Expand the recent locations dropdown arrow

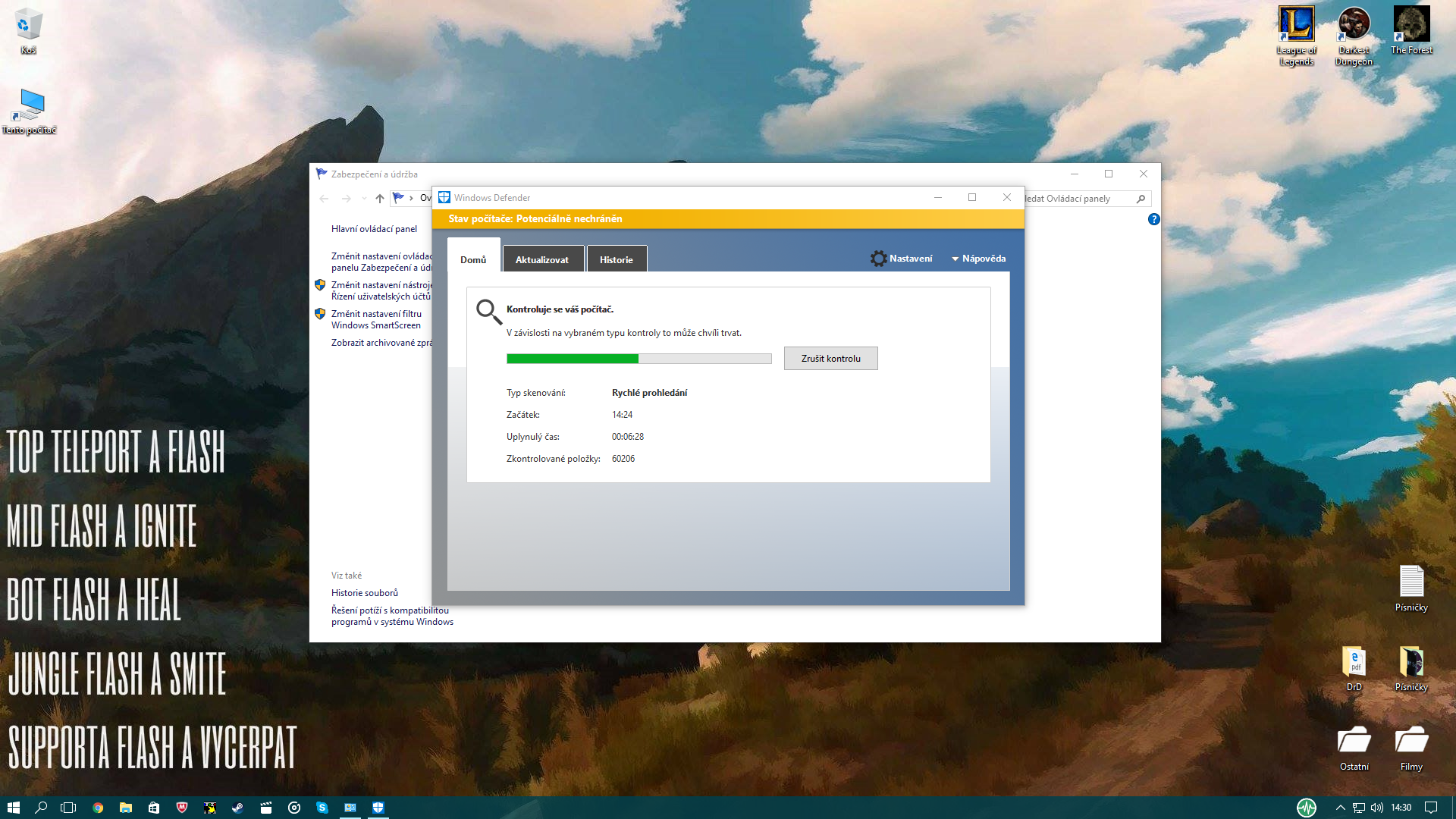364,199
